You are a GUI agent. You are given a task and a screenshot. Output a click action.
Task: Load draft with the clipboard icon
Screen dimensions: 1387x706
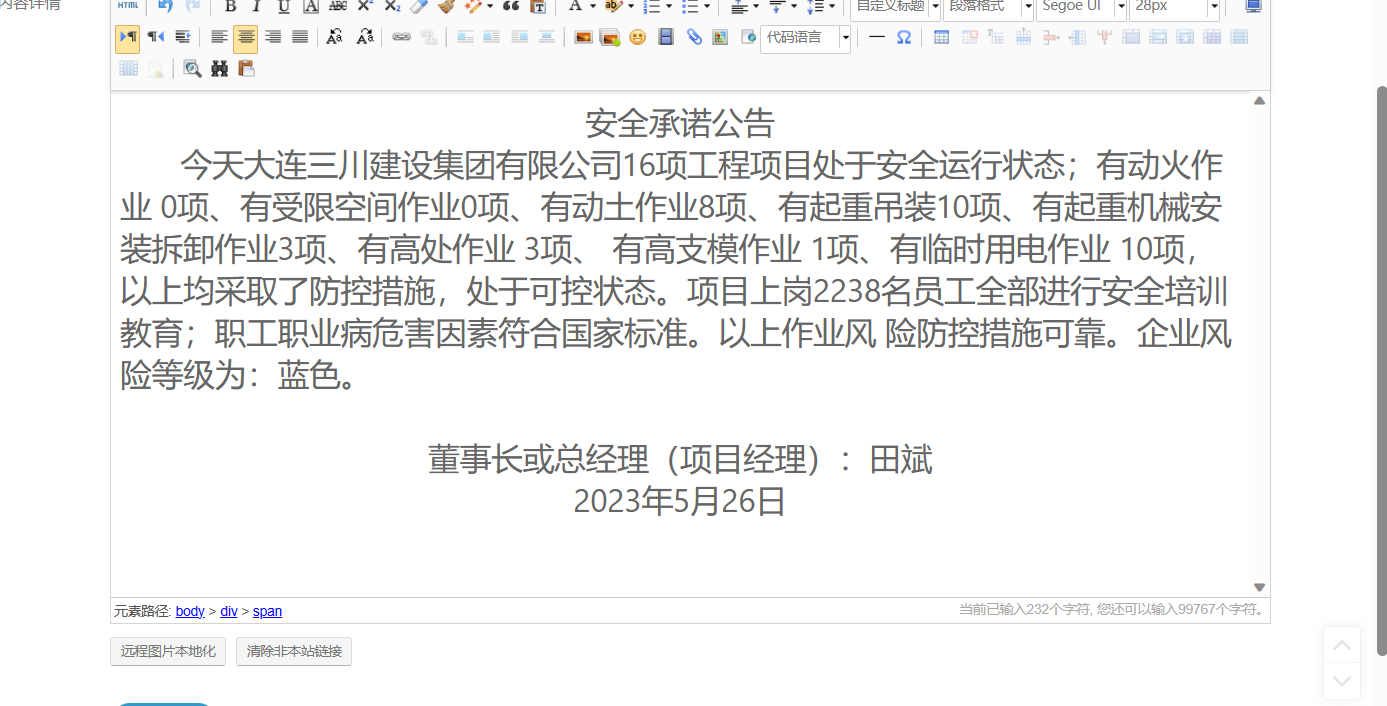pyautogui.click(x=246, y=69)
